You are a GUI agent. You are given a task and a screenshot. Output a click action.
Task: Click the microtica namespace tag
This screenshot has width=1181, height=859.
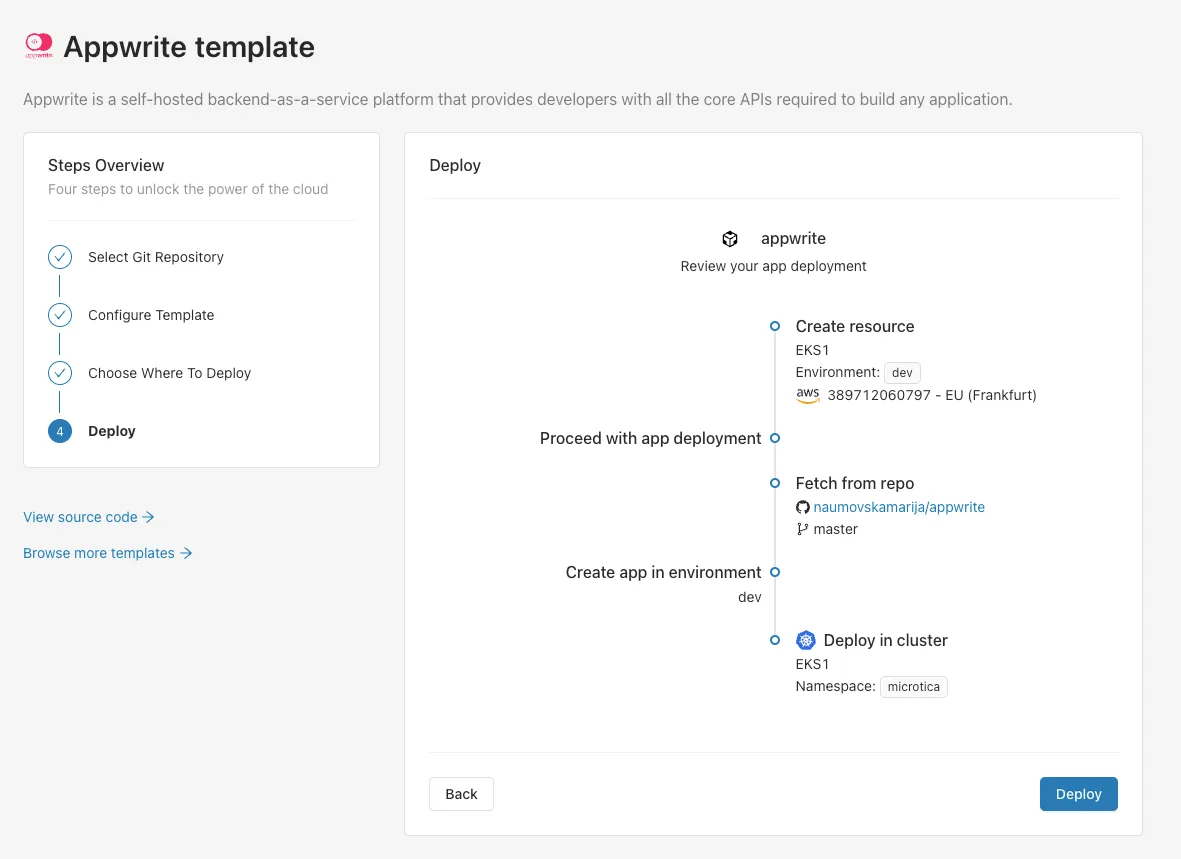pos(914,687)
